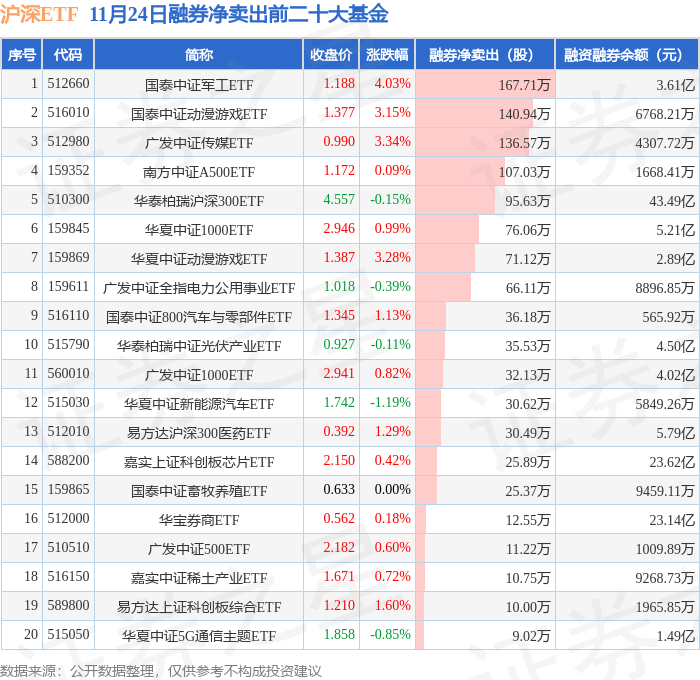Select 嘉实上证科创板芯片ETF name
Screen dimensions: 700x680
199,462
